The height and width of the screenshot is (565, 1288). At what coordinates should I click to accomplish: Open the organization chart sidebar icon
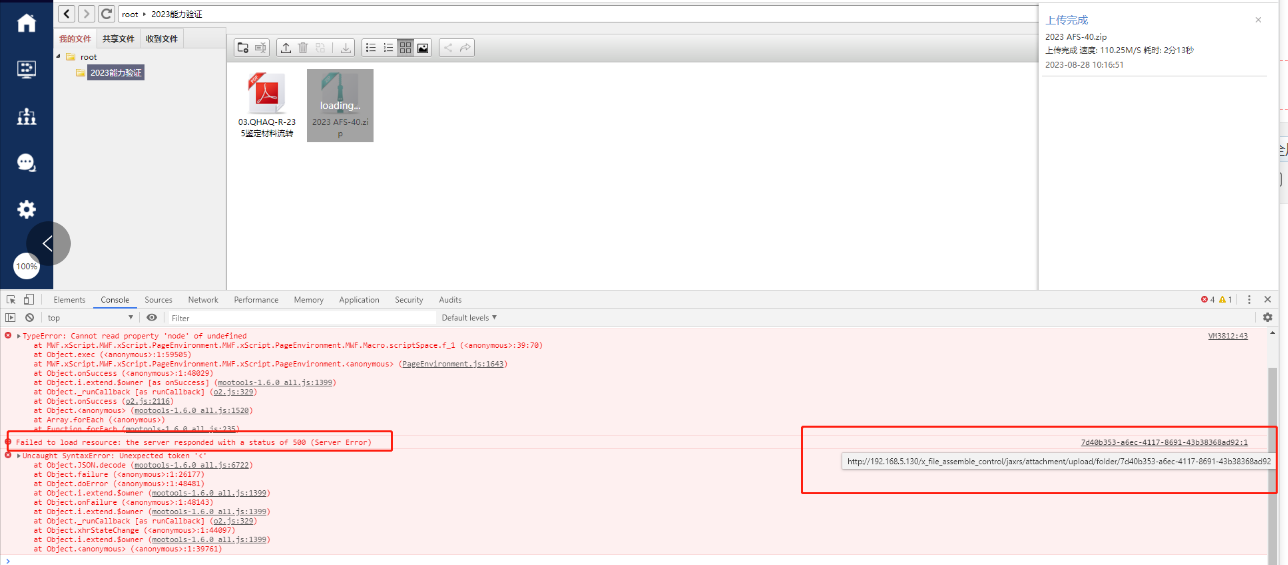tap(26, 116)
